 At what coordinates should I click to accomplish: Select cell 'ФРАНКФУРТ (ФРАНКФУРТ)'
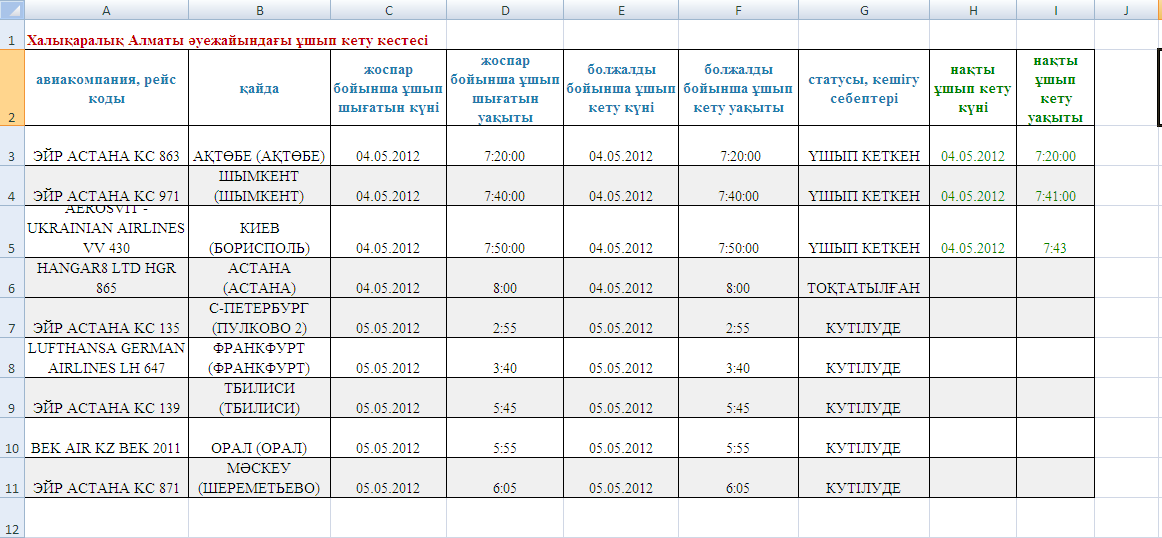pyautogui.click(x=259, y=358)
